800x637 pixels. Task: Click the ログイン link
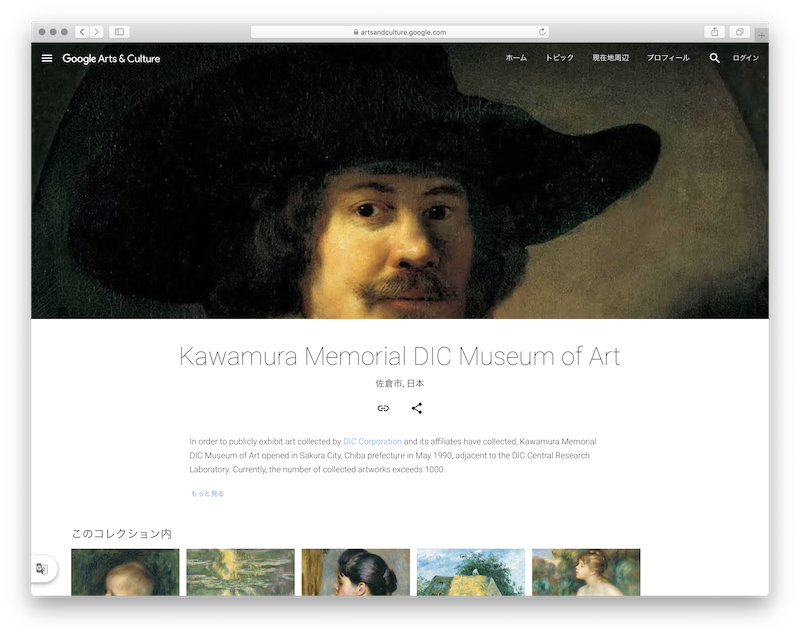745,58
